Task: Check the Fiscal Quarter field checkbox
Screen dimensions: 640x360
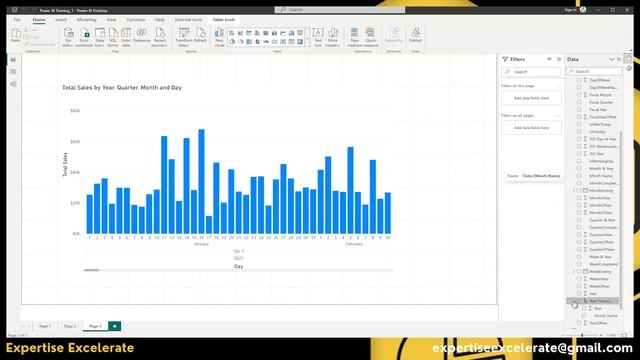Action: (x=579, y=102)
